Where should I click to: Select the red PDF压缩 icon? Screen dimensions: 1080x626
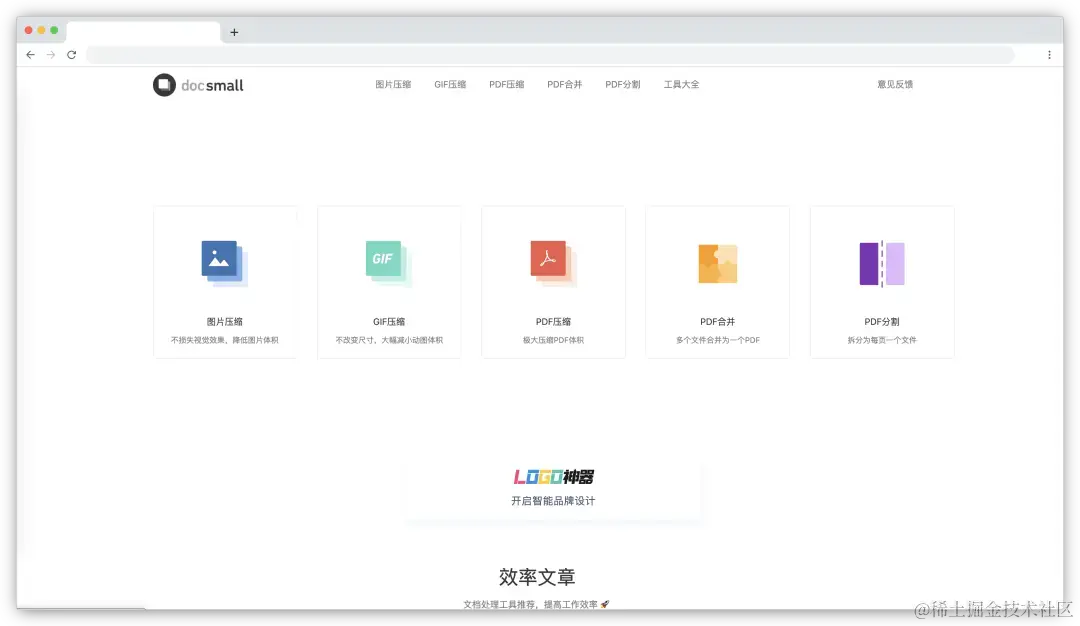coord(553,263)
